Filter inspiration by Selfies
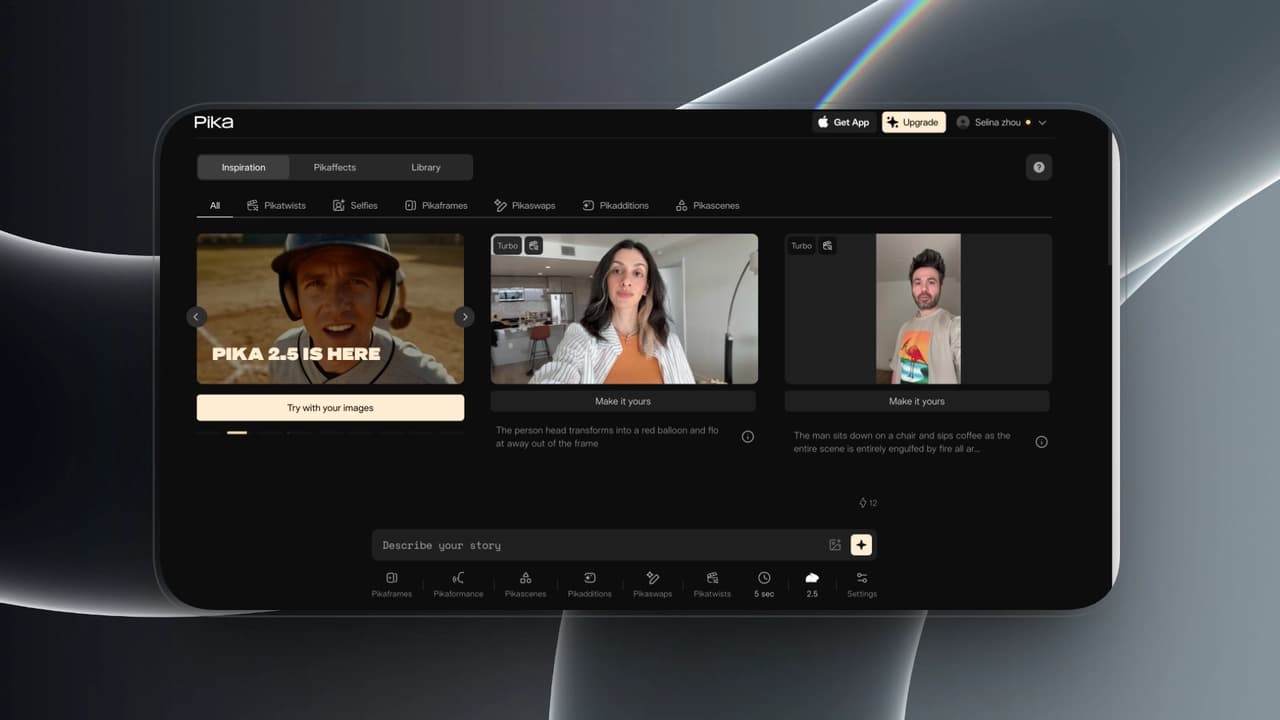The width and height of the screenshot is (1280, 720). [355, 205]
